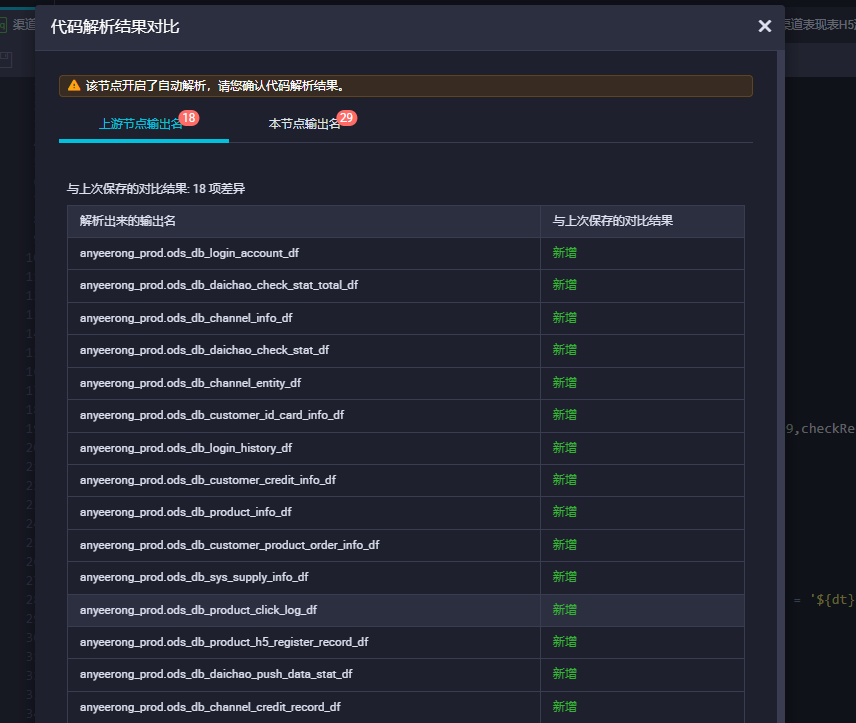The height and width of the screenshot is (723, 856).
Task: Select row ods_db_product_info_df
Action: tap(406, 513)
